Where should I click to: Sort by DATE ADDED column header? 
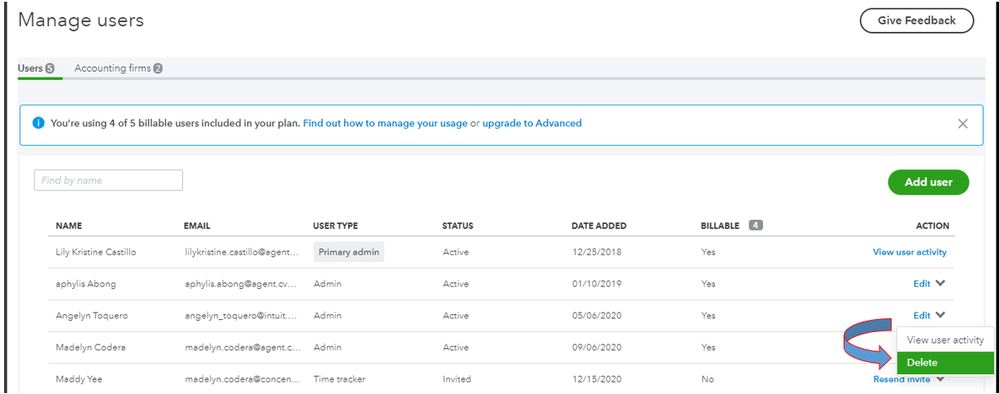click(599, 226)
